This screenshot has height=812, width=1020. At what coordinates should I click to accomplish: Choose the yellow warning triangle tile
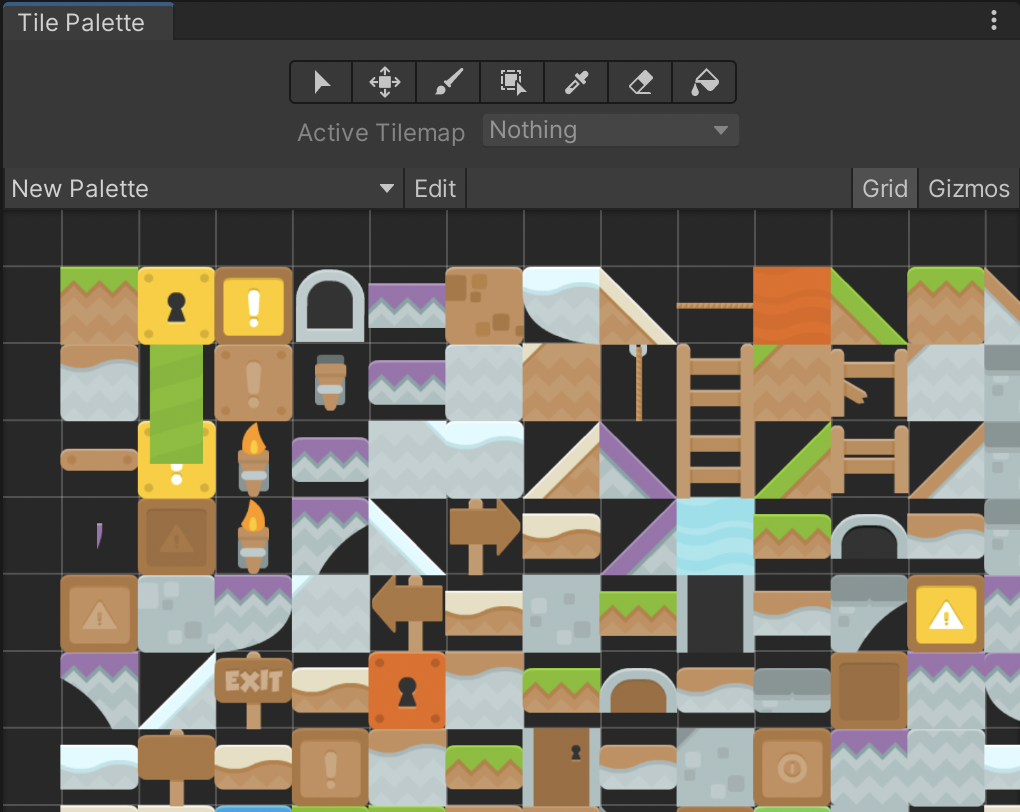pyautogui.click(x=945, y=612)
